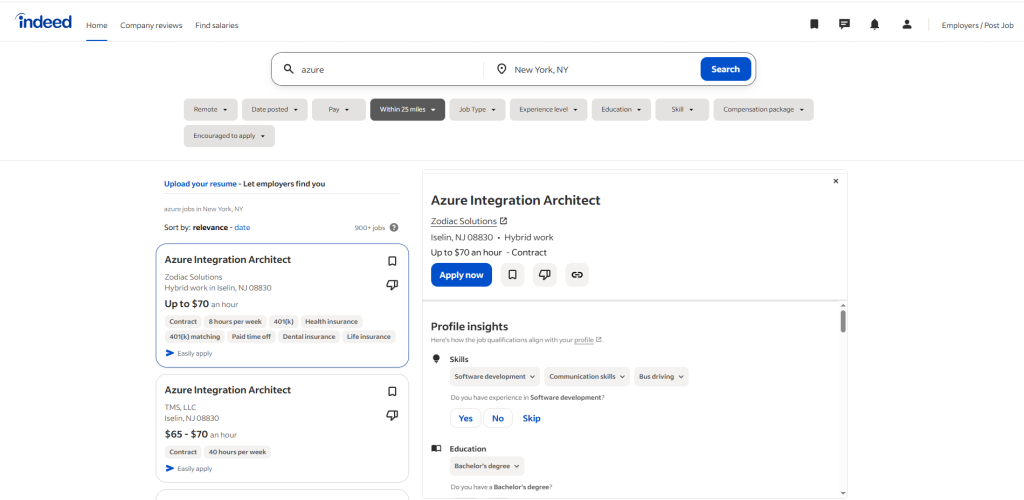This screenshot has height=500, width=1024.
Task: Answer No to Software development experience
Action: click(498, 418)
